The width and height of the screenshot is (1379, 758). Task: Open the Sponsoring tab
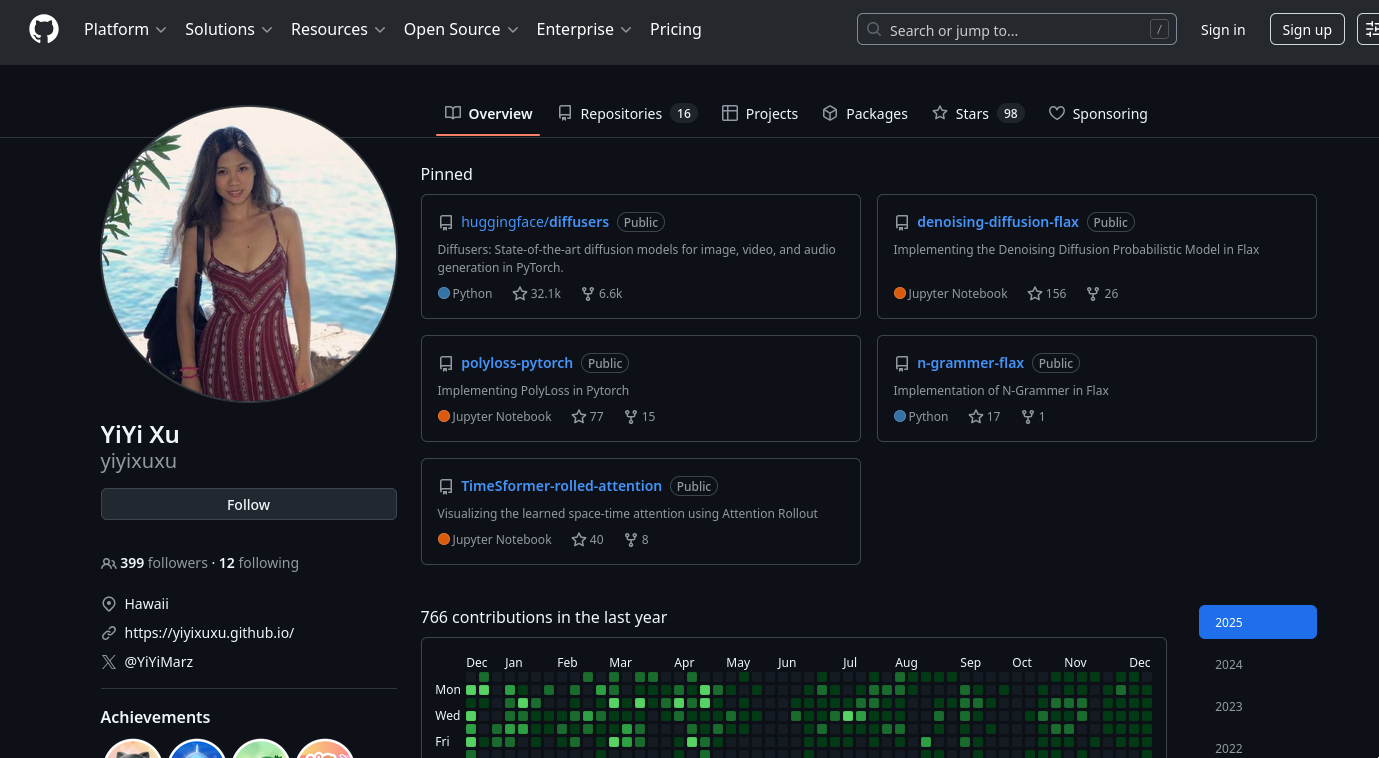pyautogui.click(x=1098, y=113)
